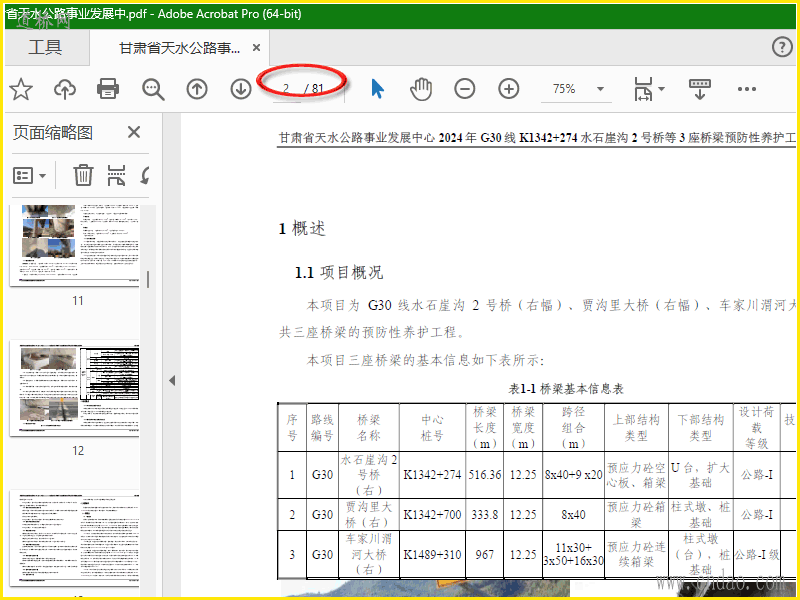Image resolution: width=800 pixels, height=600 pixels.
Task: Switch to the 甘肃省天水公路事... document tab
Action: (179, 48)
